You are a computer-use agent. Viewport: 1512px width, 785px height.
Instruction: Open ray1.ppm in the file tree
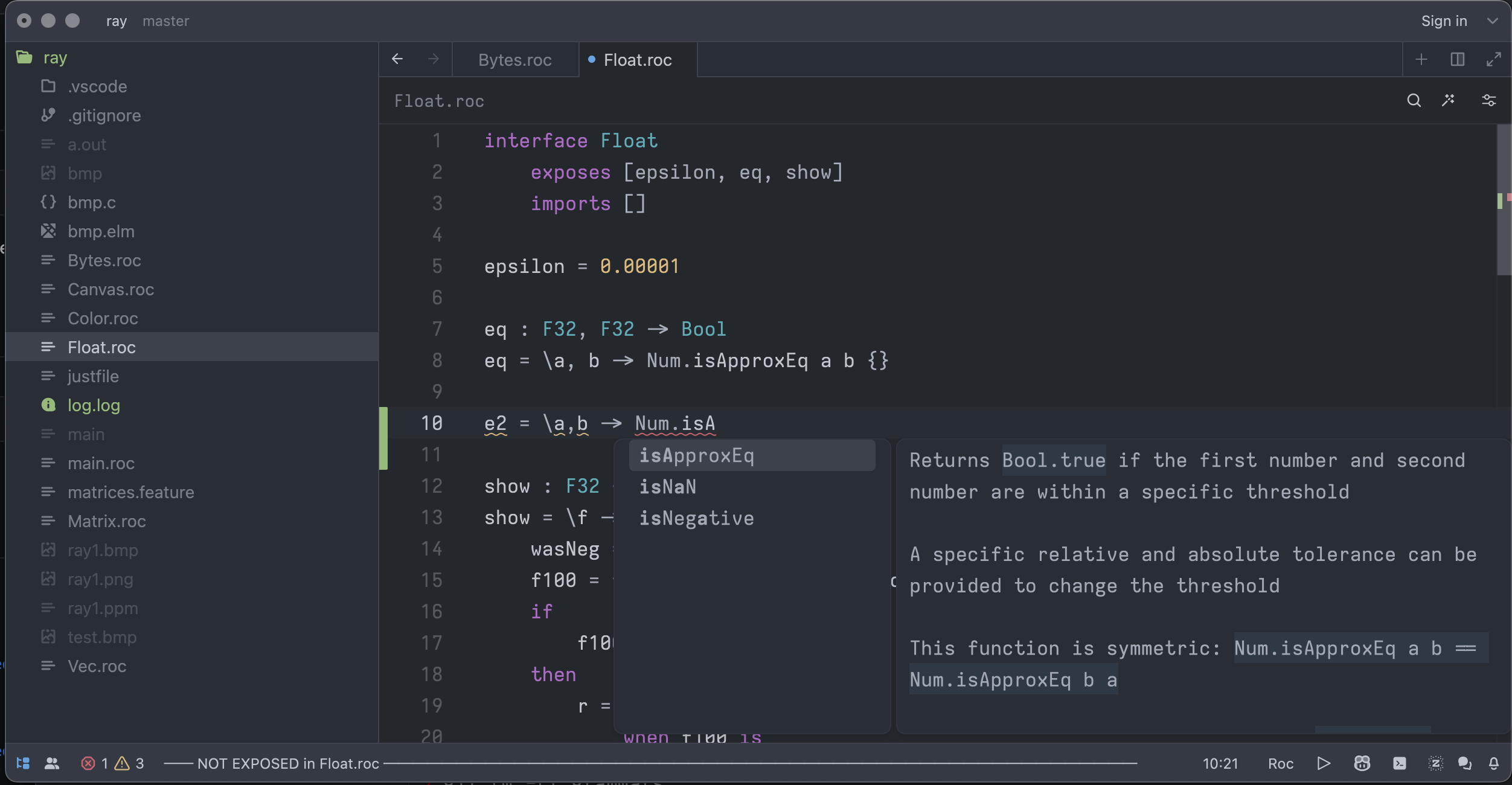(192, 608)
